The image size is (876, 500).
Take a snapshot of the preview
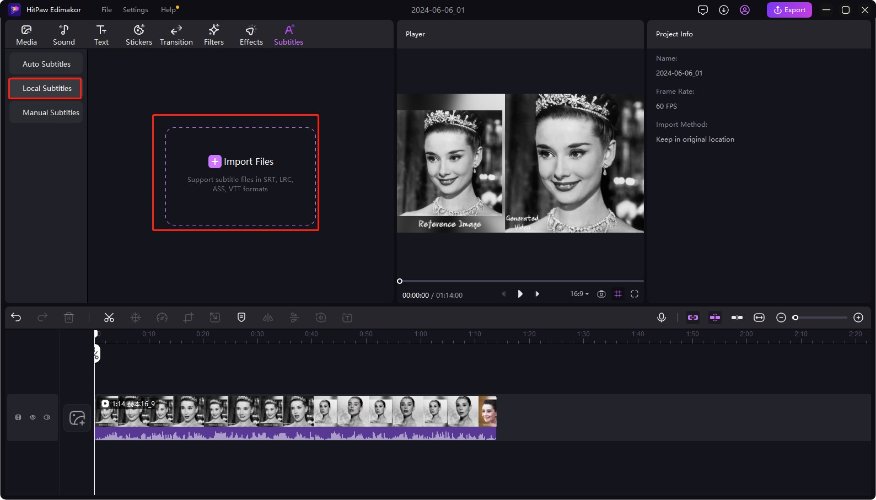pos(601,294)
